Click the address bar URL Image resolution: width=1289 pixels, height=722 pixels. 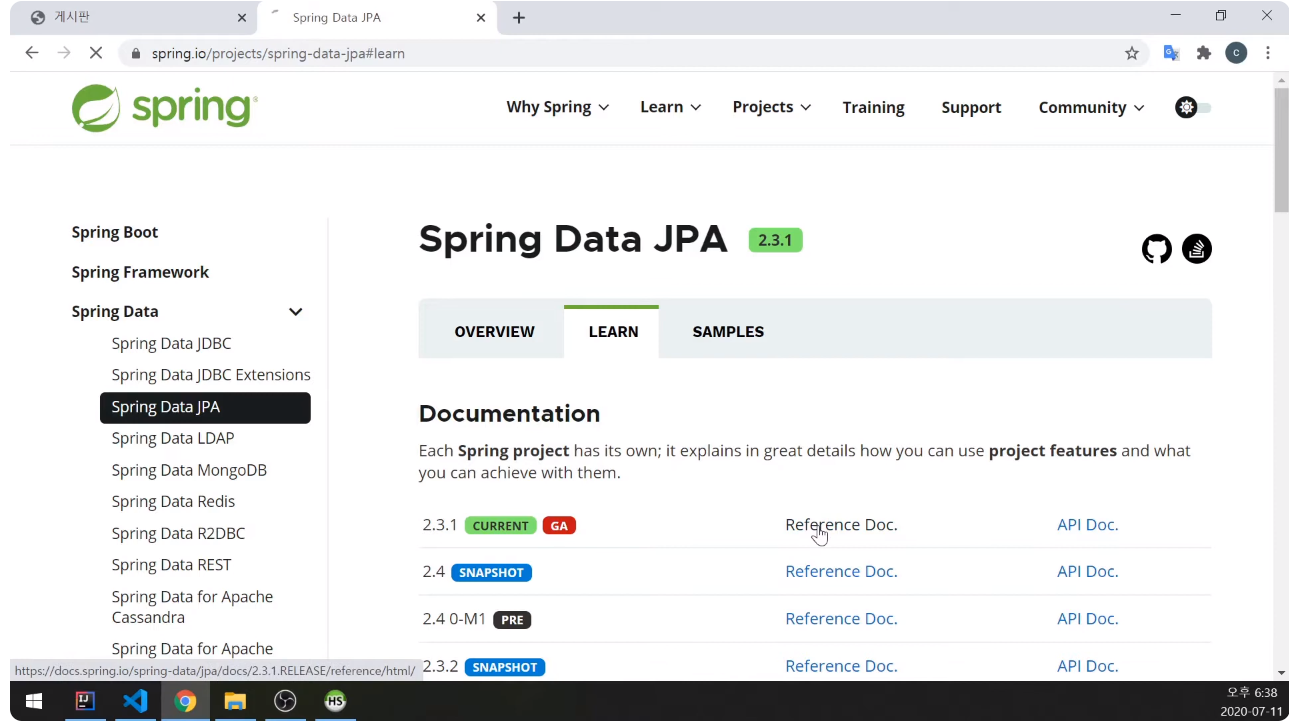coord(278,53)
